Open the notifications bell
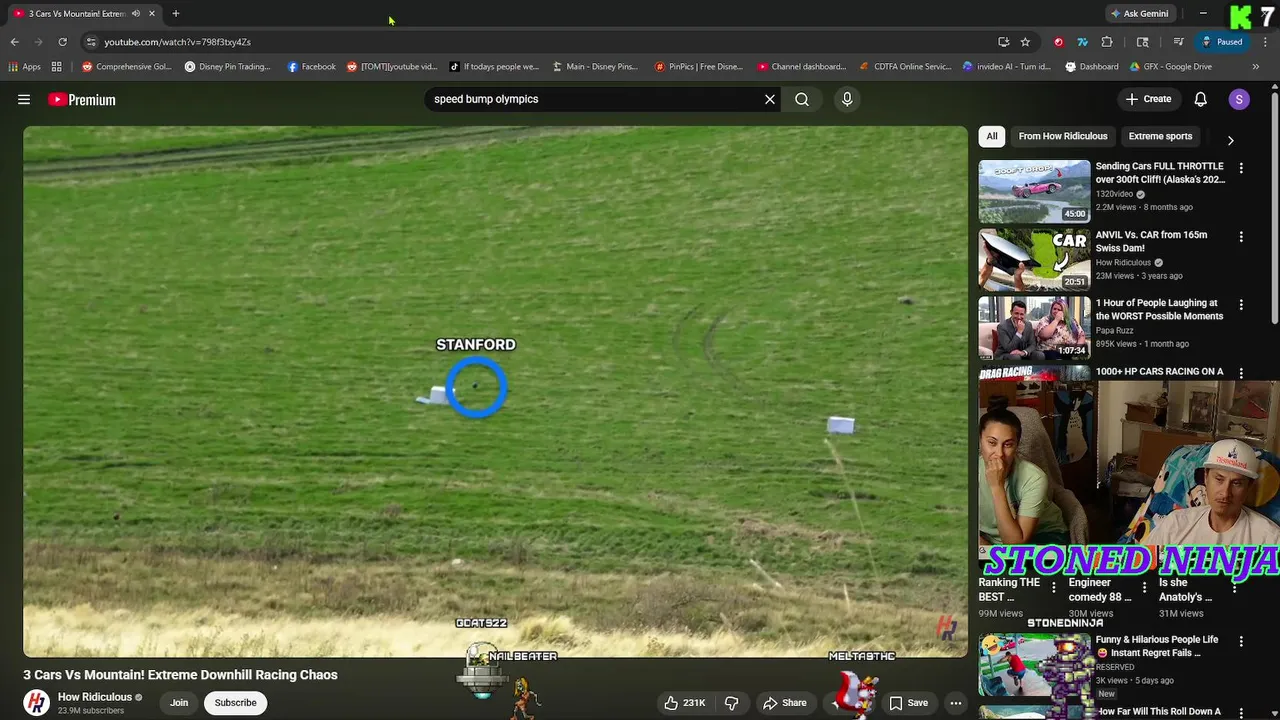The height and width of the screenshot is (720, 1280). pos(1201,99)
